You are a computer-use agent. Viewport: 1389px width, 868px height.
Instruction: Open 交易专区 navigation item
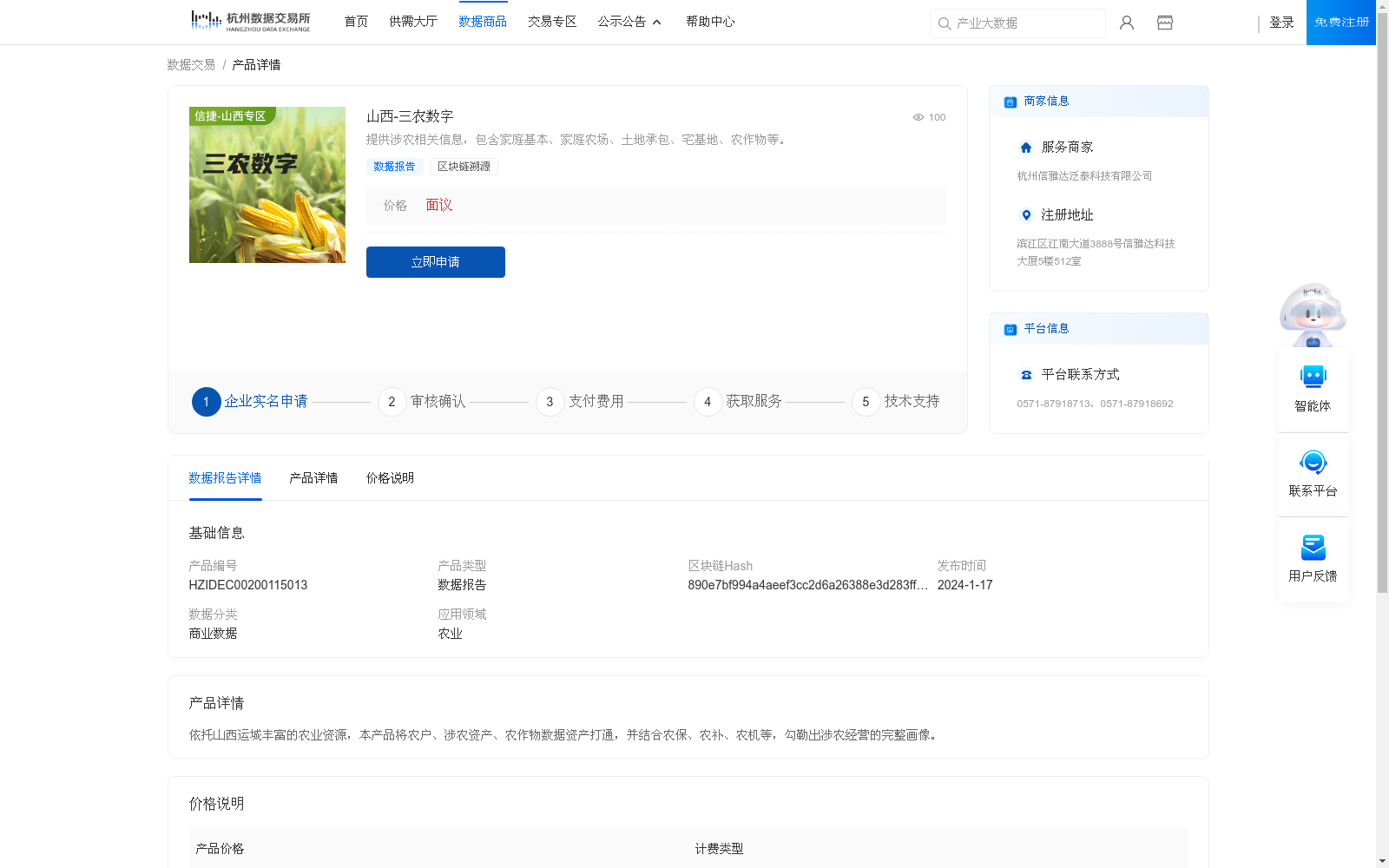click(x=552, y=22)
